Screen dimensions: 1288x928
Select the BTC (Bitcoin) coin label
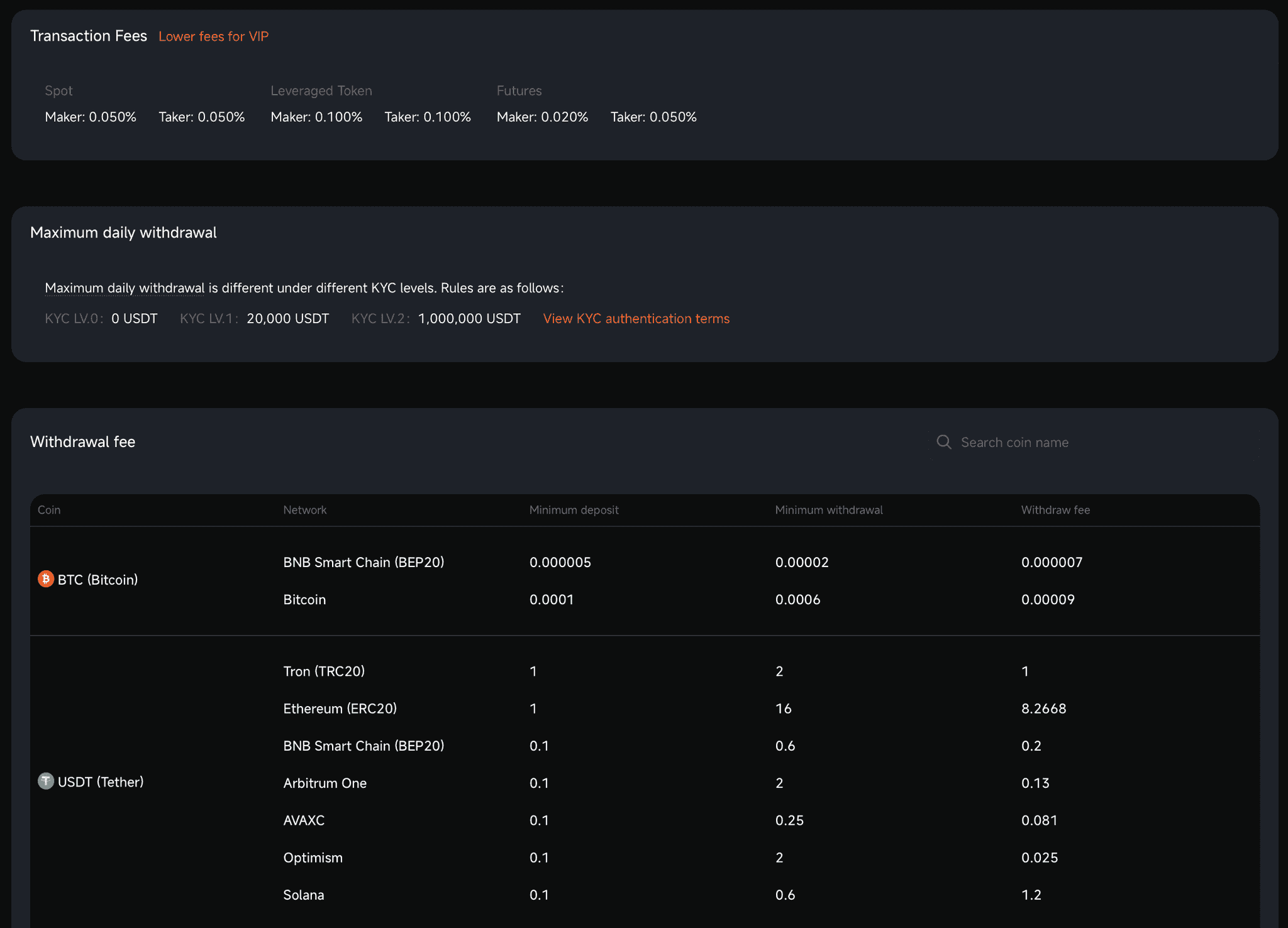click(x=97, y=580)
